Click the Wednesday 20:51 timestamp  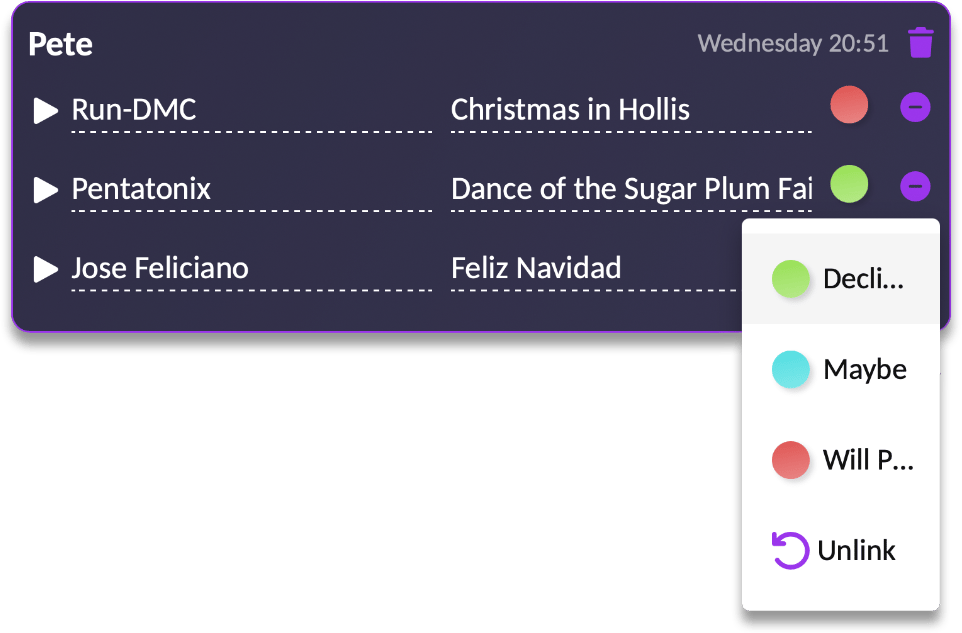(793, 43)
